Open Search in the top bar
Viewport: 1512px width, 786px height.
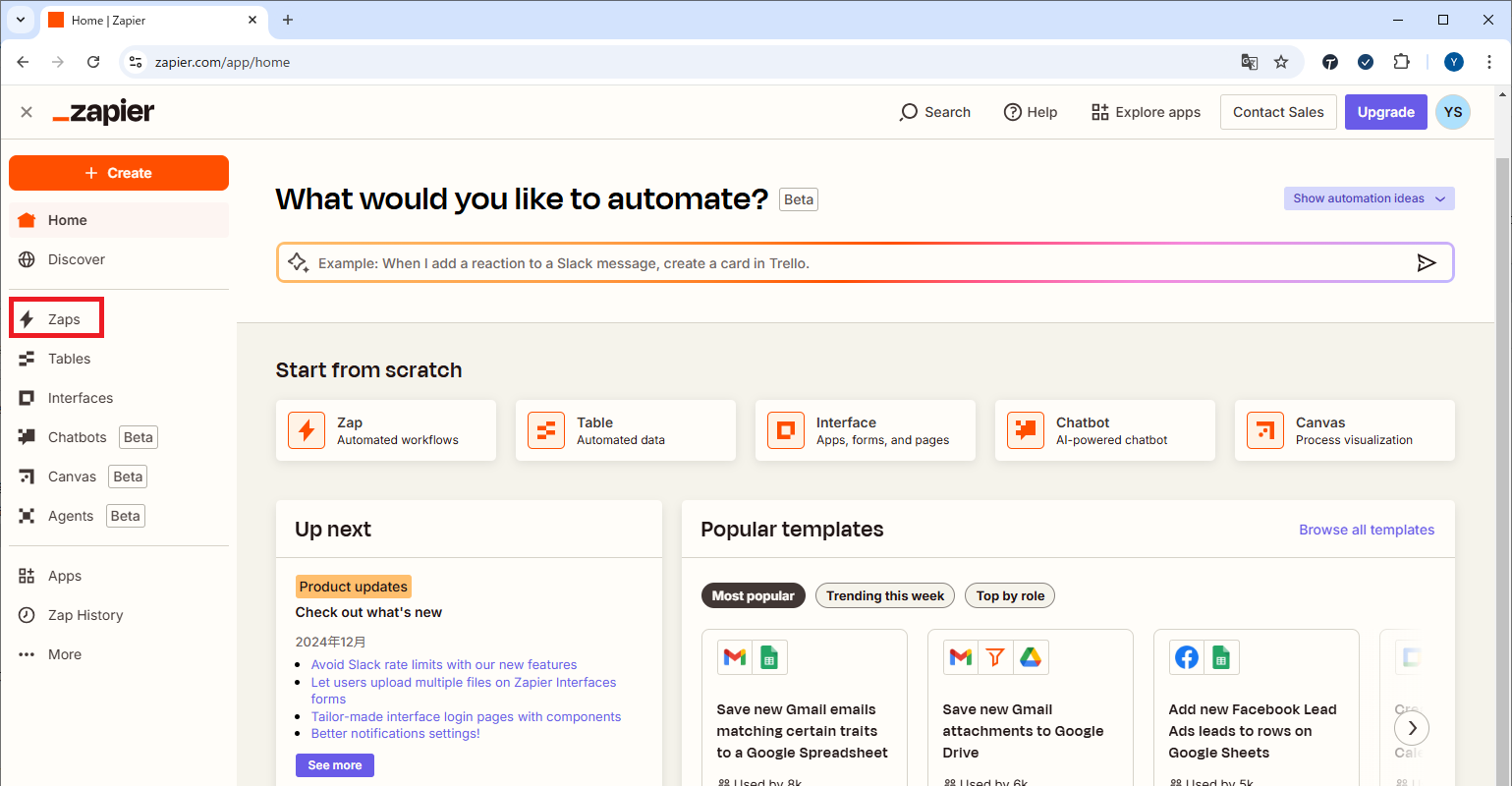click(934, 112)
